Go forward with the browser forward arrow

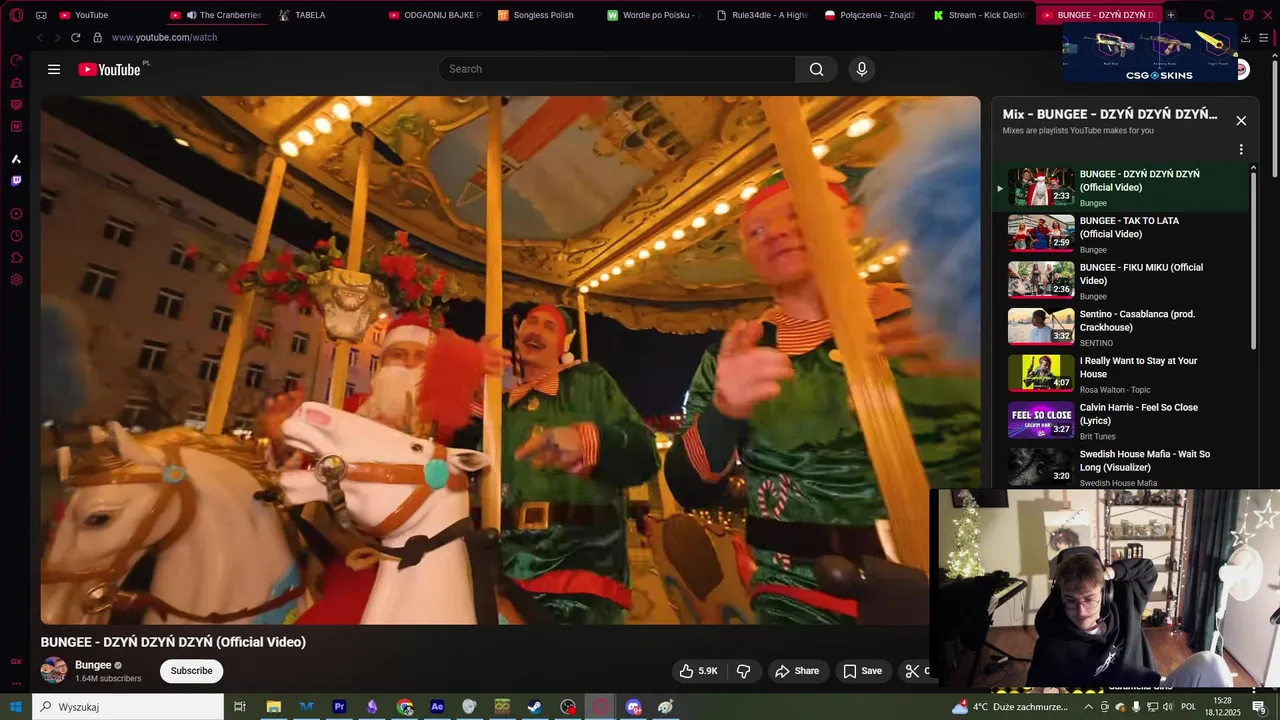click(x=57, y=37)
